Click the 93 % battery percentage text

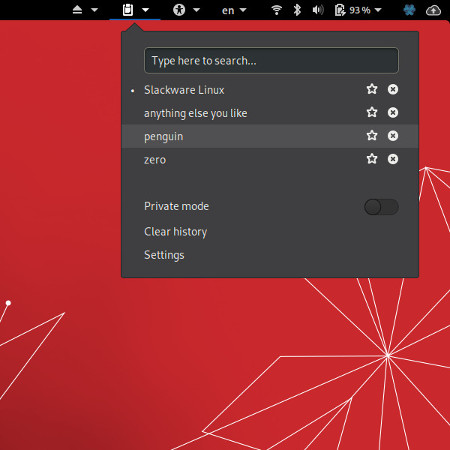click(x=360, y=10)
